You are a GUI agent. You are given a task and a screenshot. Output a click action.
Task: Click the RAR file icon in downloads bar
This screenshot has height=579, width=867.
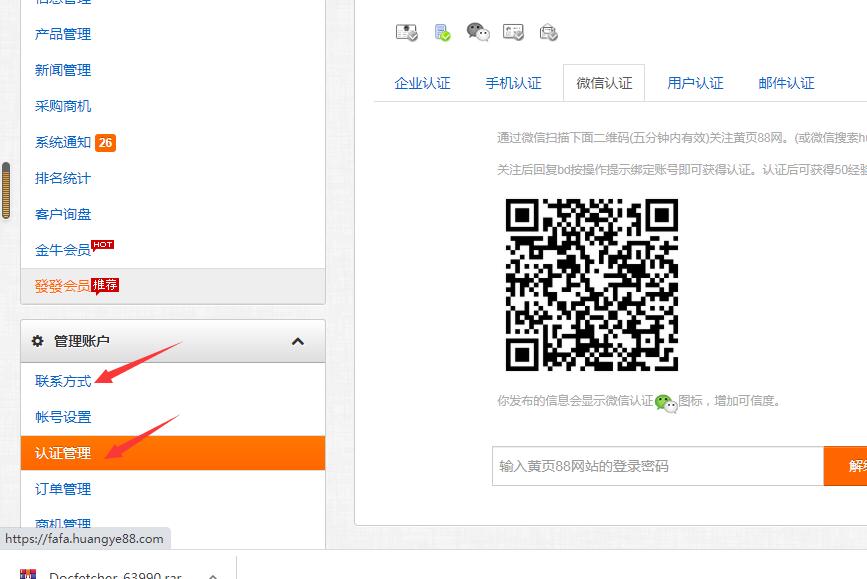point(28,573)
